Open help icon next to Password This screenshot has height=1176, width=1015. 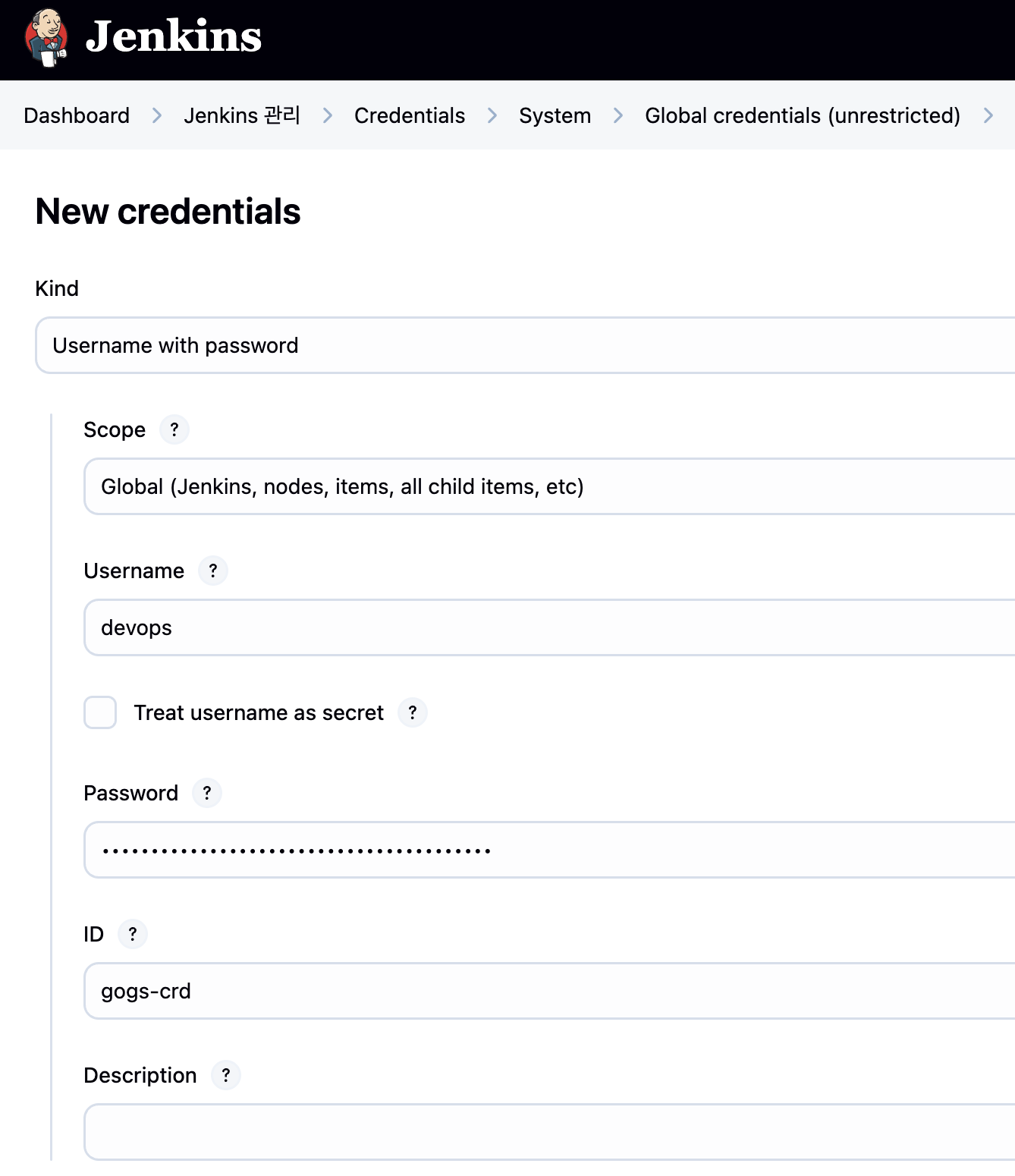(207, 793)
